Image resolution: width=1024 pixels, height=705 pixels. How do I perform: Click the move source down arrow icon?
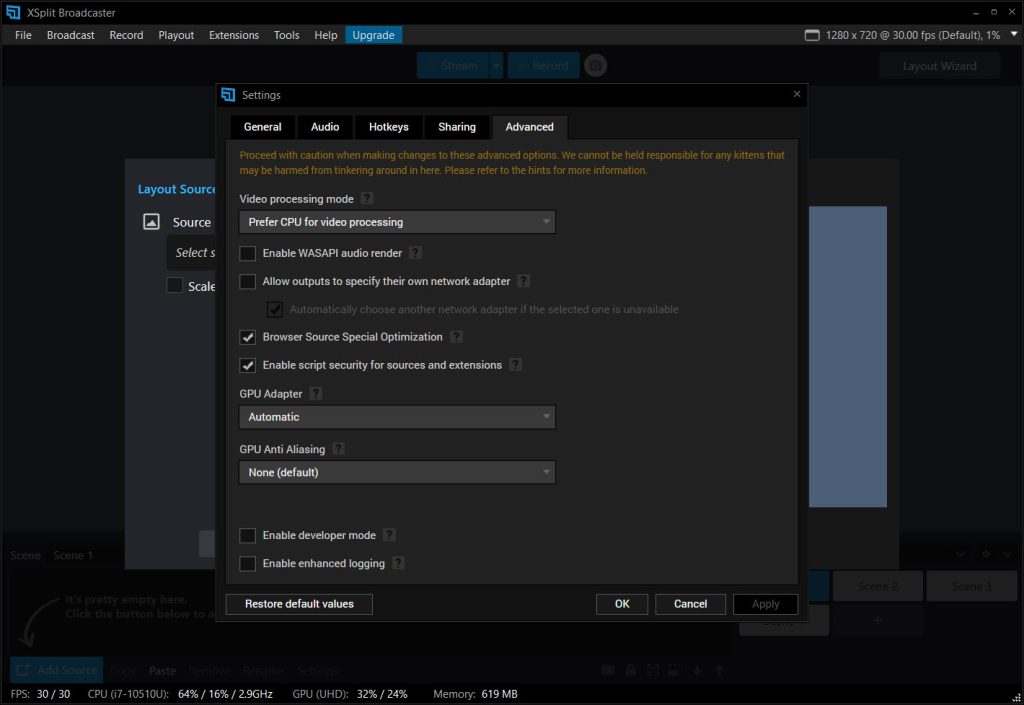point(697,670)
